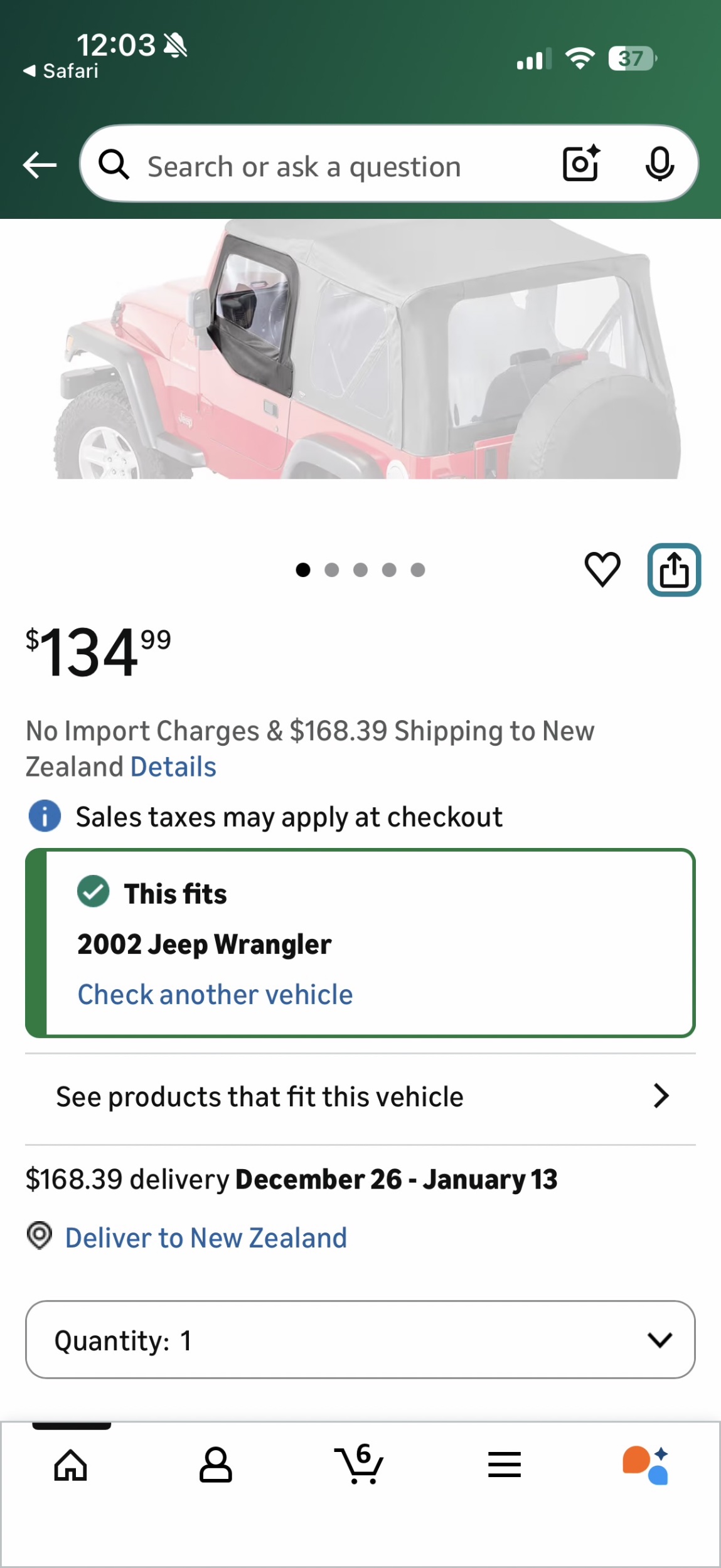This screenshot has width=721, height=1568.
Task: Go to Home tab
Action: 70,1465
